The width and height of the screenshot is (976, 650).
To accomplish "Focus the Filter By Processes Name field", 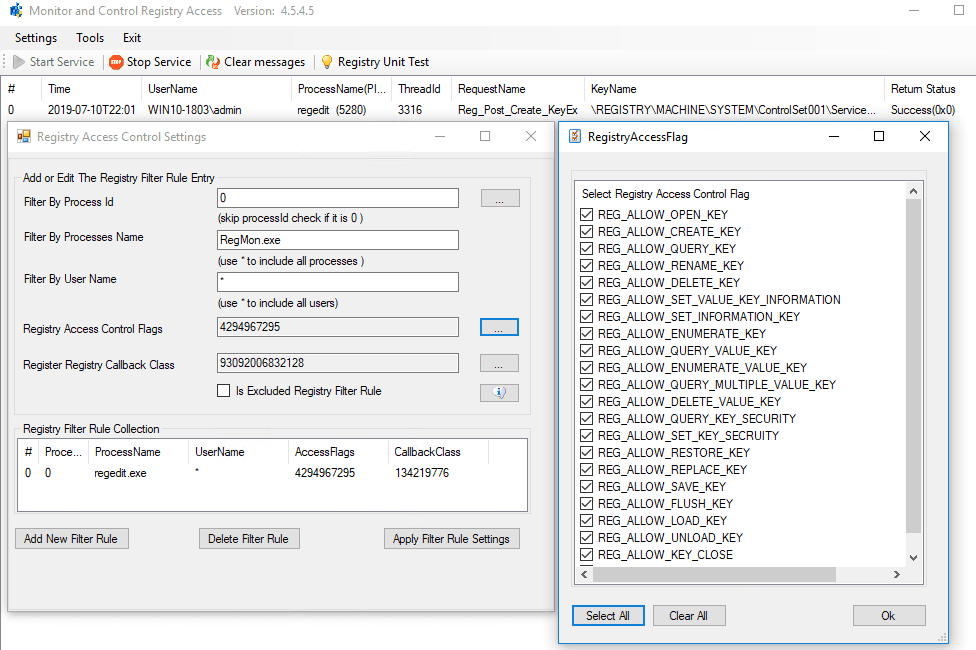I will 338,240.
